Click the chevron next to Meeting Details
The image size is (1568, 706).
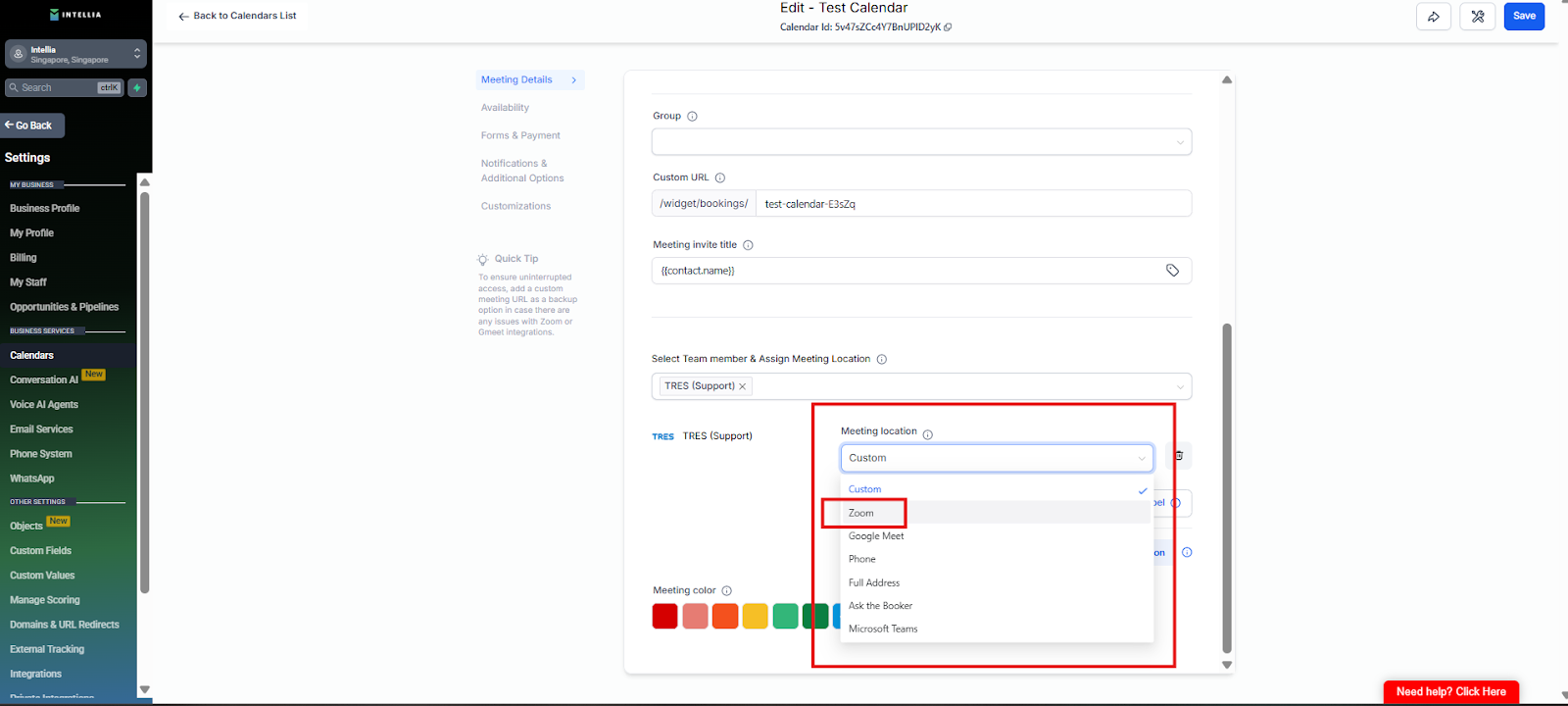pos(574,80)
